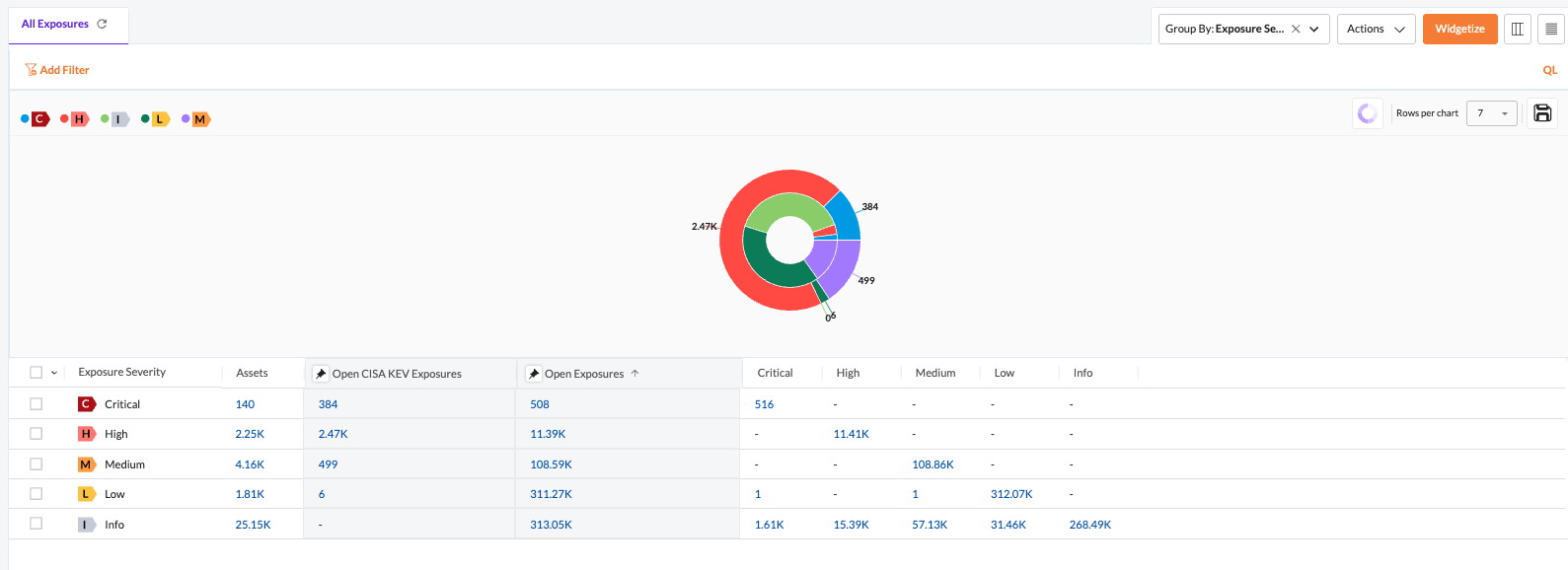Image resolution: width=1568 pixels, height=570 pixels.
Task: Click the High severity badge in table
Action: (x=87, y=434)
